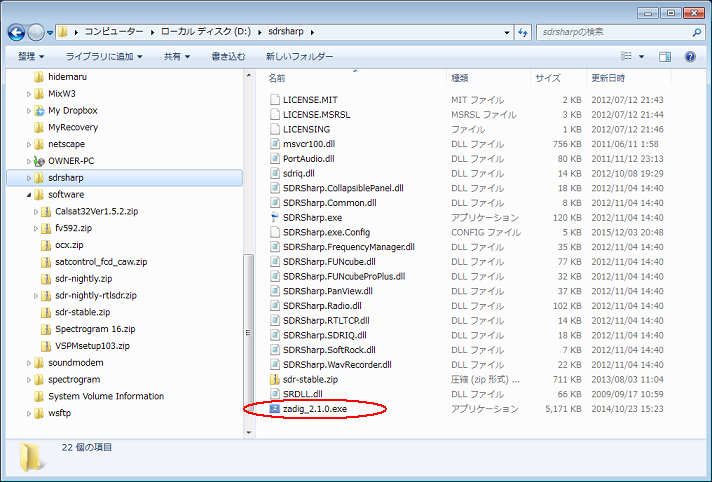
Task: Select the SDRSharp.RTLTCP.dll icon
Action: tap(275, 321)
